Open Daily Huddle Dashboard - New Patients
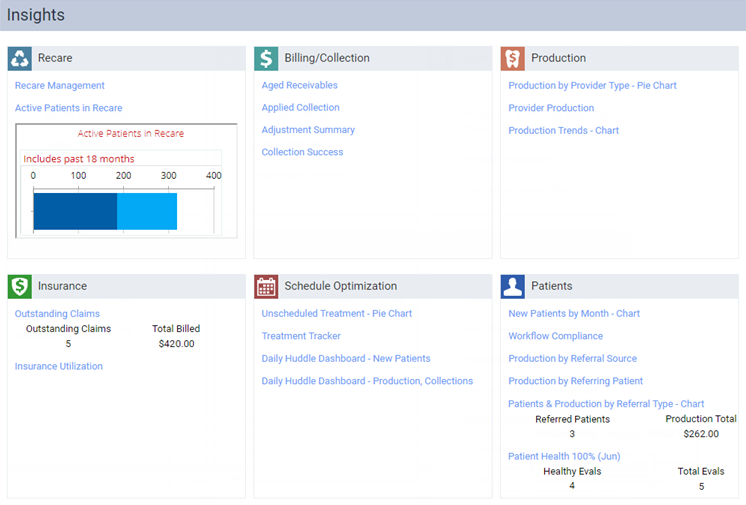Viewport: 746px width, 505px height. (x=346, y=359)
